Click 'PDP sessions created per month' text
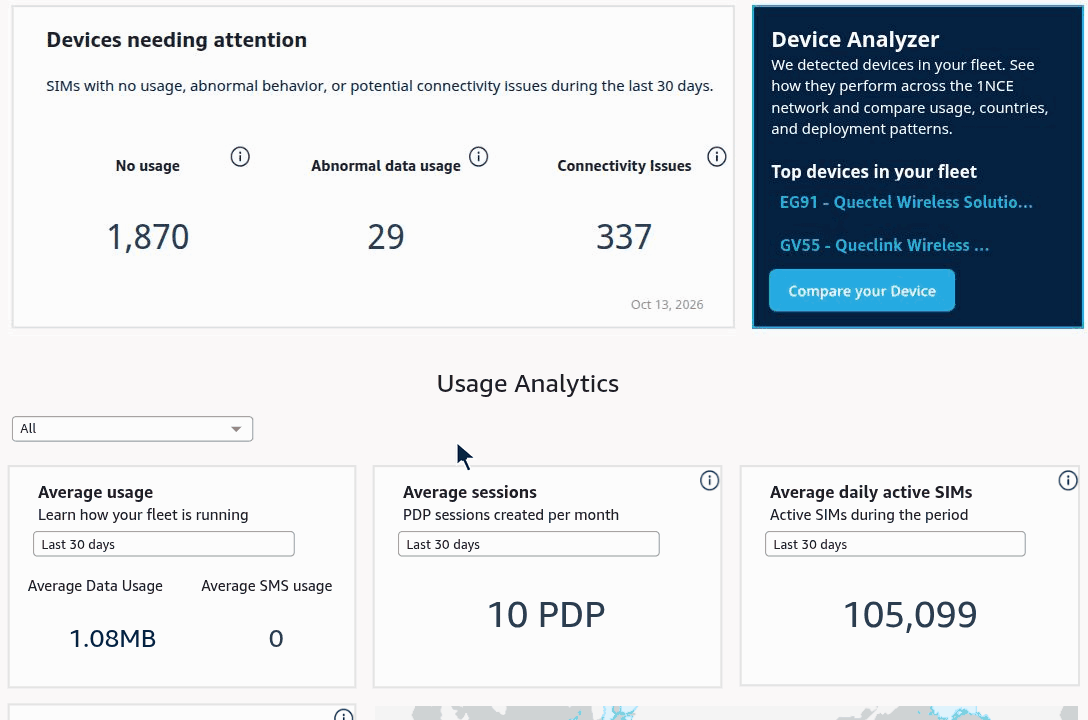The width and height of the screenshot is (1088, 720). click(x=511, y=515)
